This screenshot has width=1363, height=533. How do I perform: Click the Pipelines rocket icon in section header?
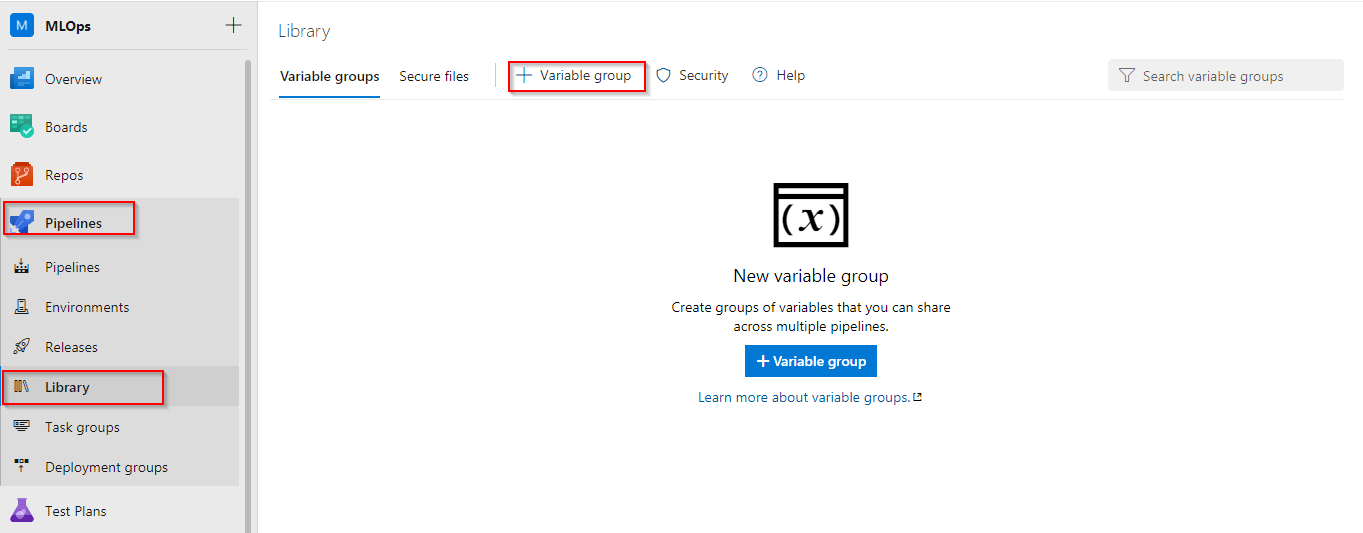click(x=22, y=222)
